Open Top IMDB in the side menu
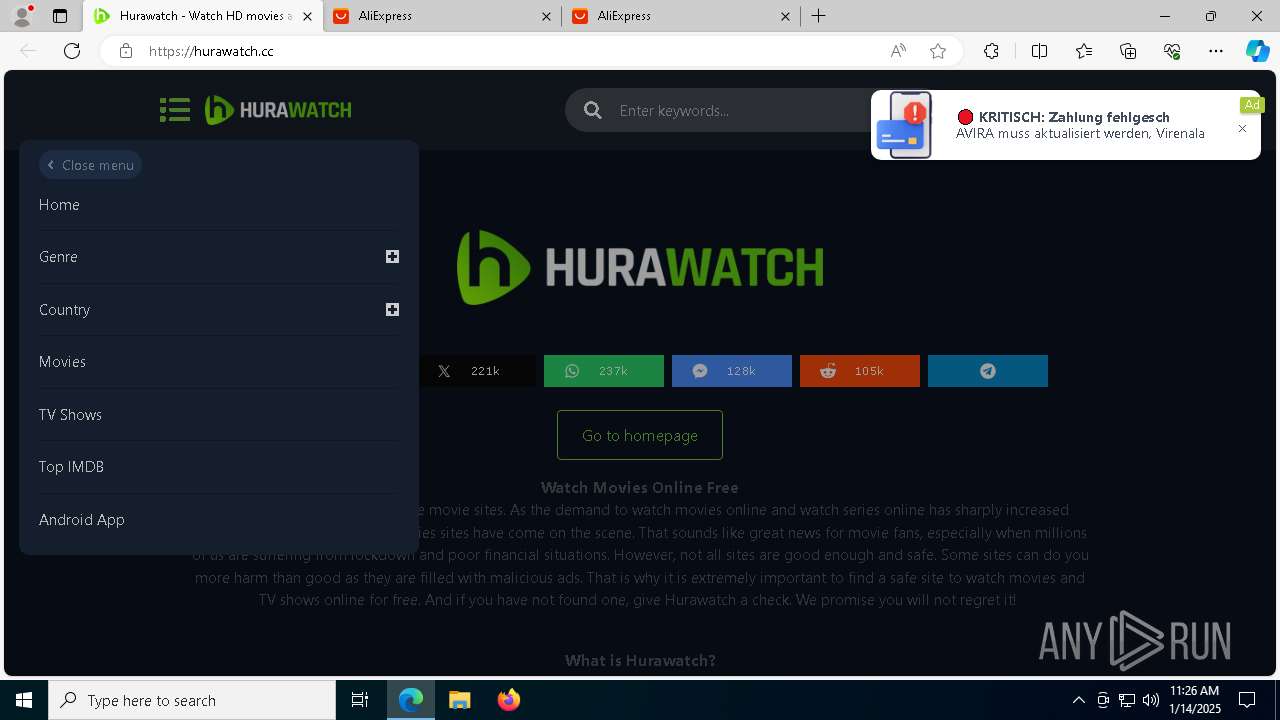This screenshot has width=1280, height=720. pos(71,467)
